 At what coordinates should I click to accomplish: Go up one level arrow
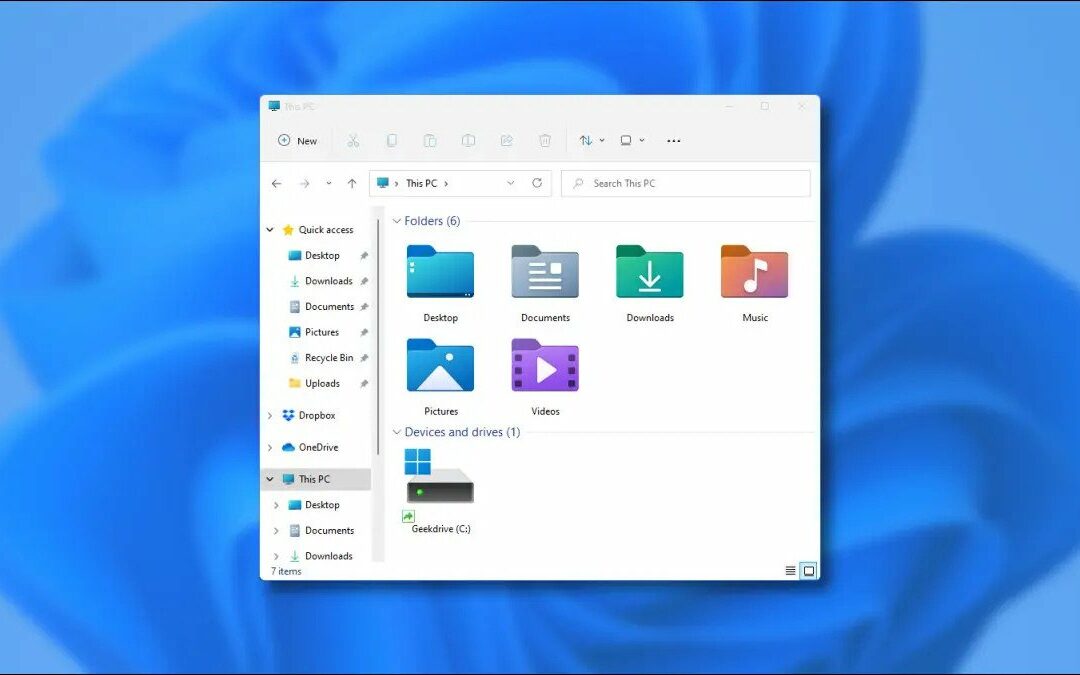(352, 183)
